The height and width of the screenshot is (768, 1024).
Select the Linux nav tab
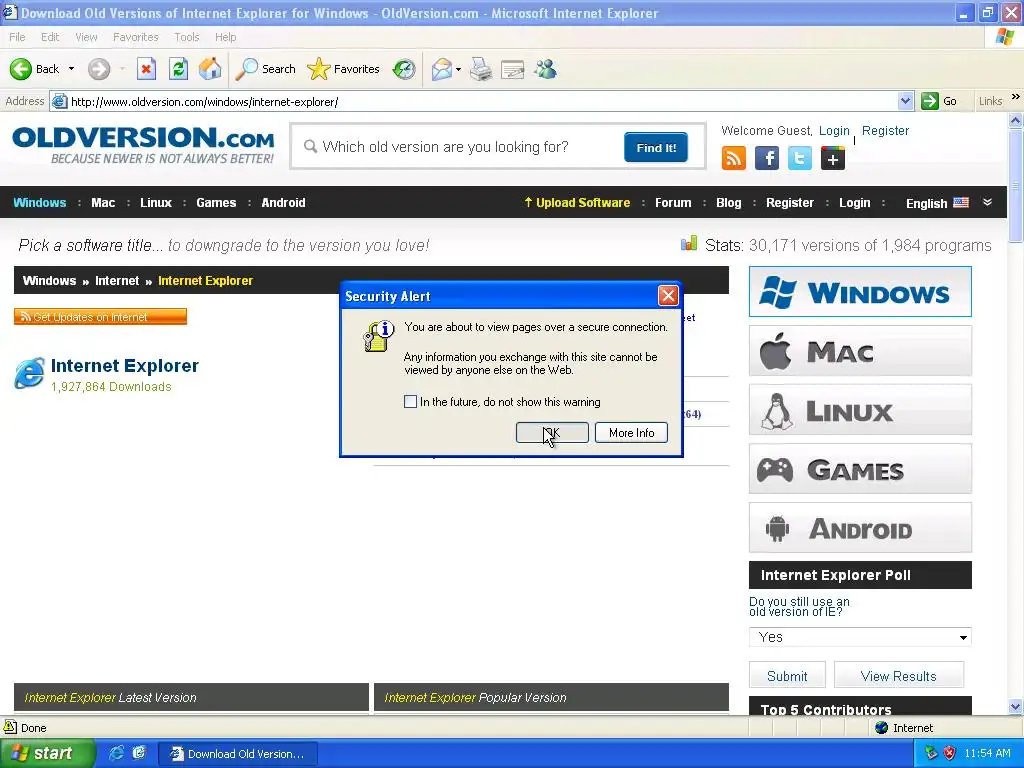pos(155,202)
